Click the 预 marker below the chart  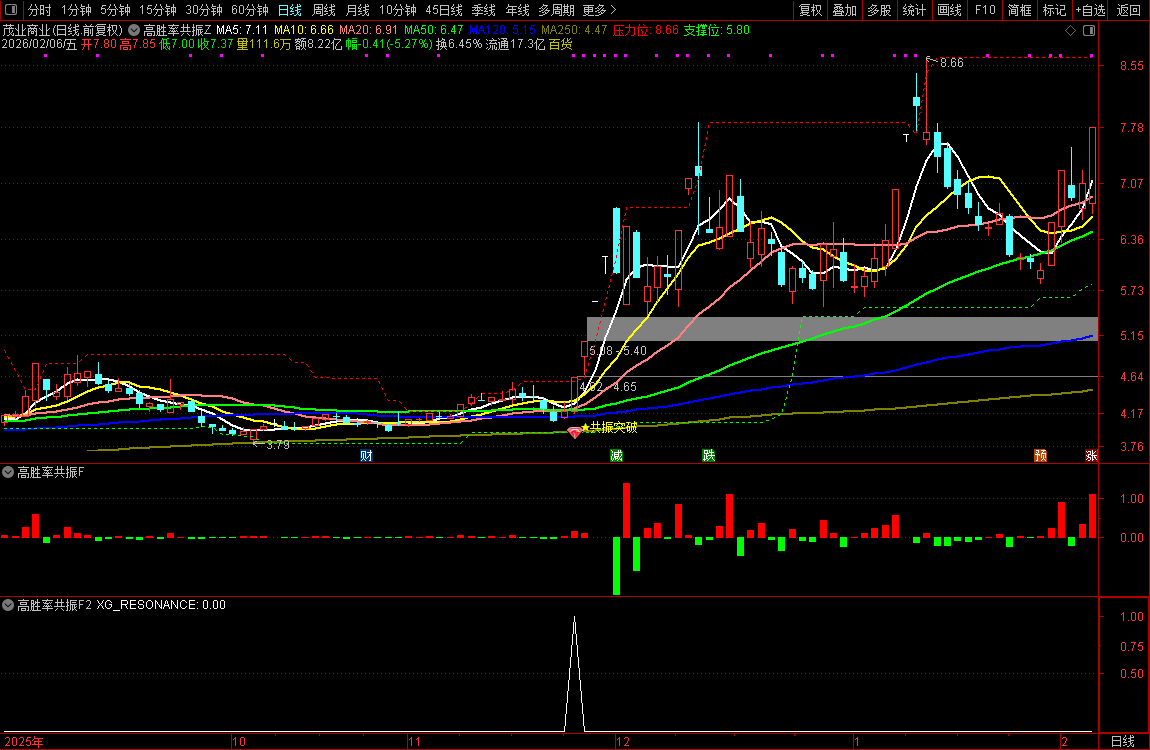coord(1041,455)
